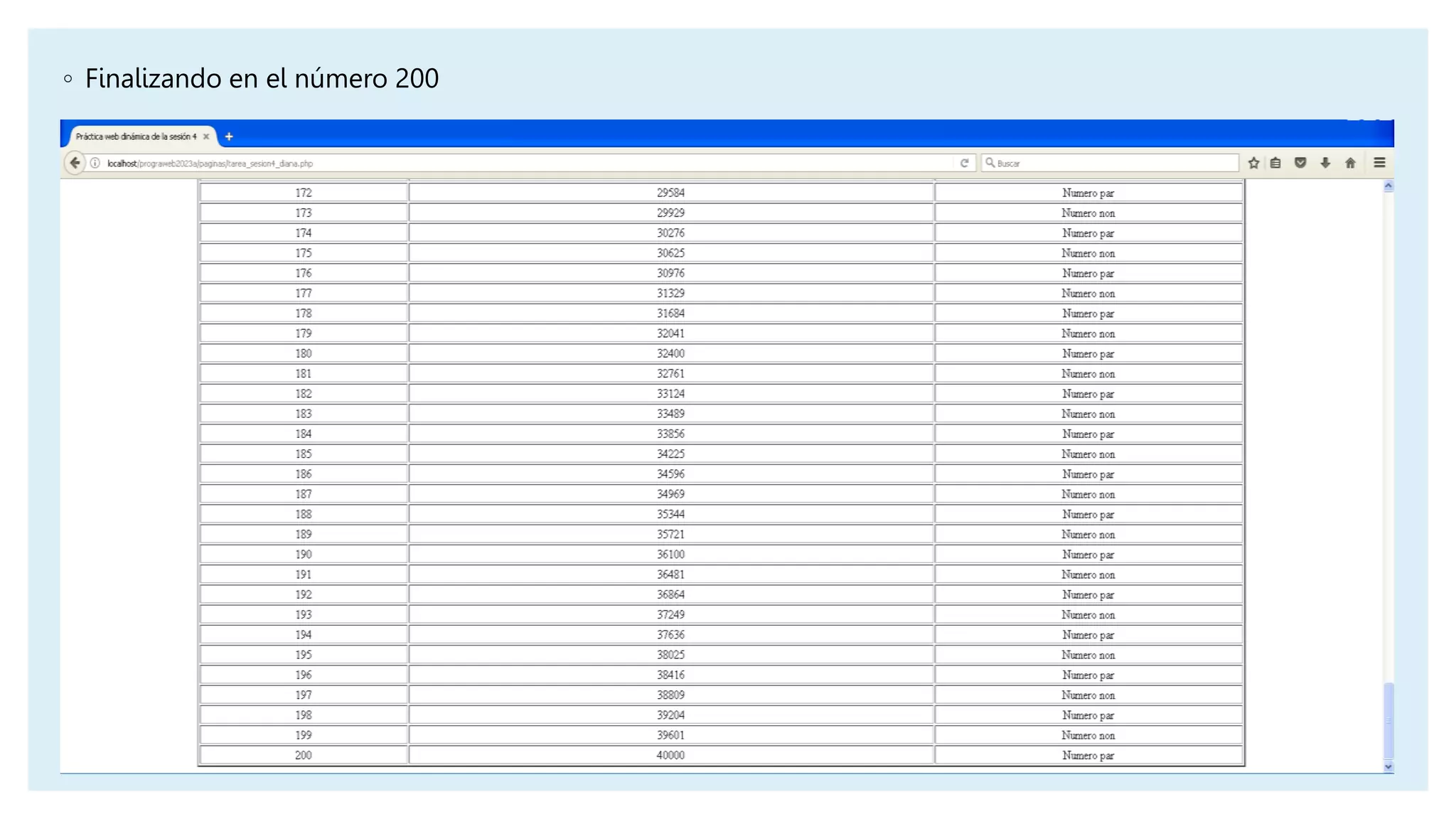Click the value 34225
The width and height of the screenshot is (1456, 819).
click(670, 454)
